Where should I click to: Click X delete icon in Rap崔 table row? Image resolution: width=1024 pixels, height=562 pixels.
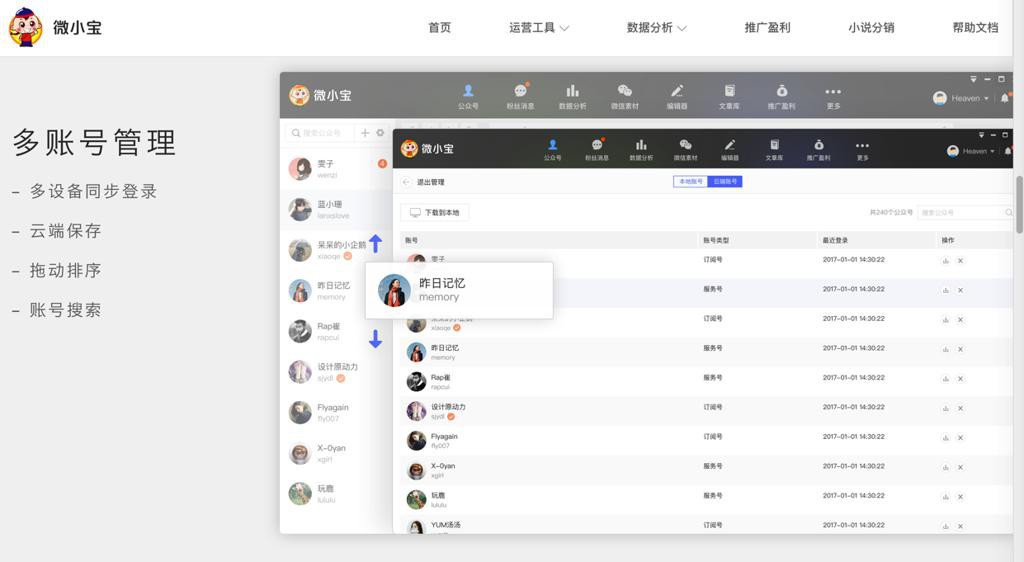point(961,379)
